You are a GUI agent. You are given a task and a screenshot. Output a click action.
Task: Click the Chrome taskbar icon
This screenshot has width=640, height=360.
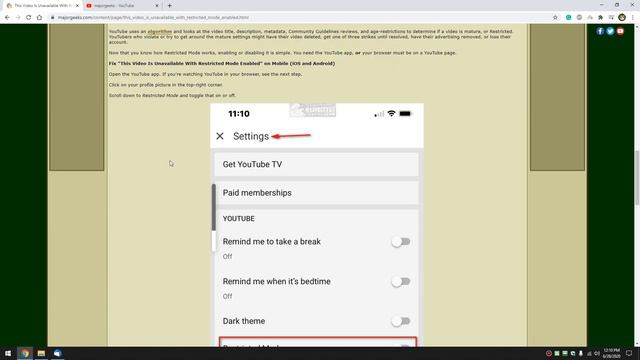pos(25,353)
